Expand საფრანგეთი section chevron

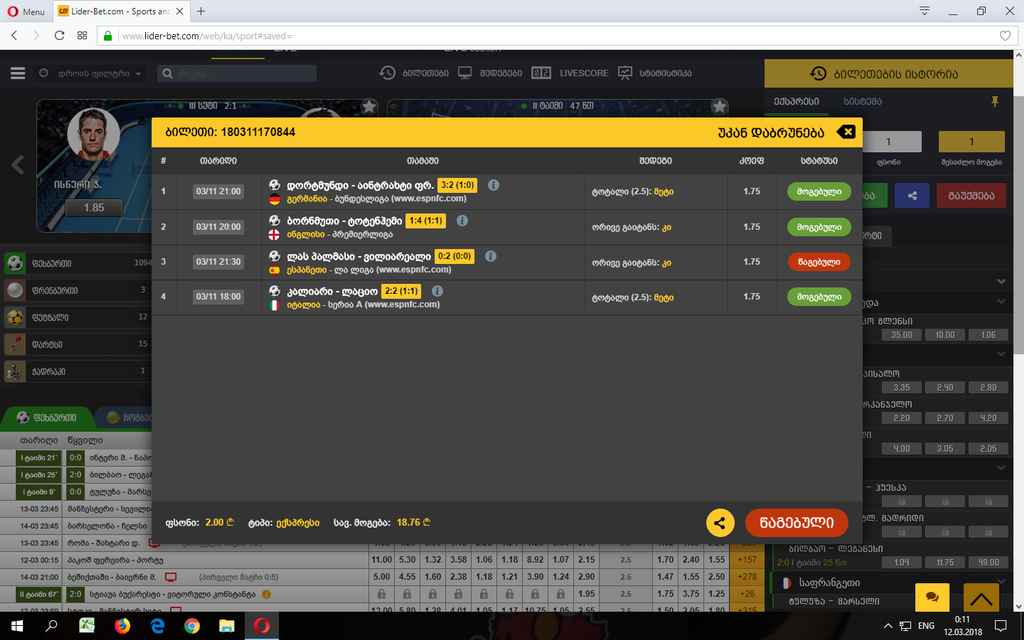tap(1001, 582)
